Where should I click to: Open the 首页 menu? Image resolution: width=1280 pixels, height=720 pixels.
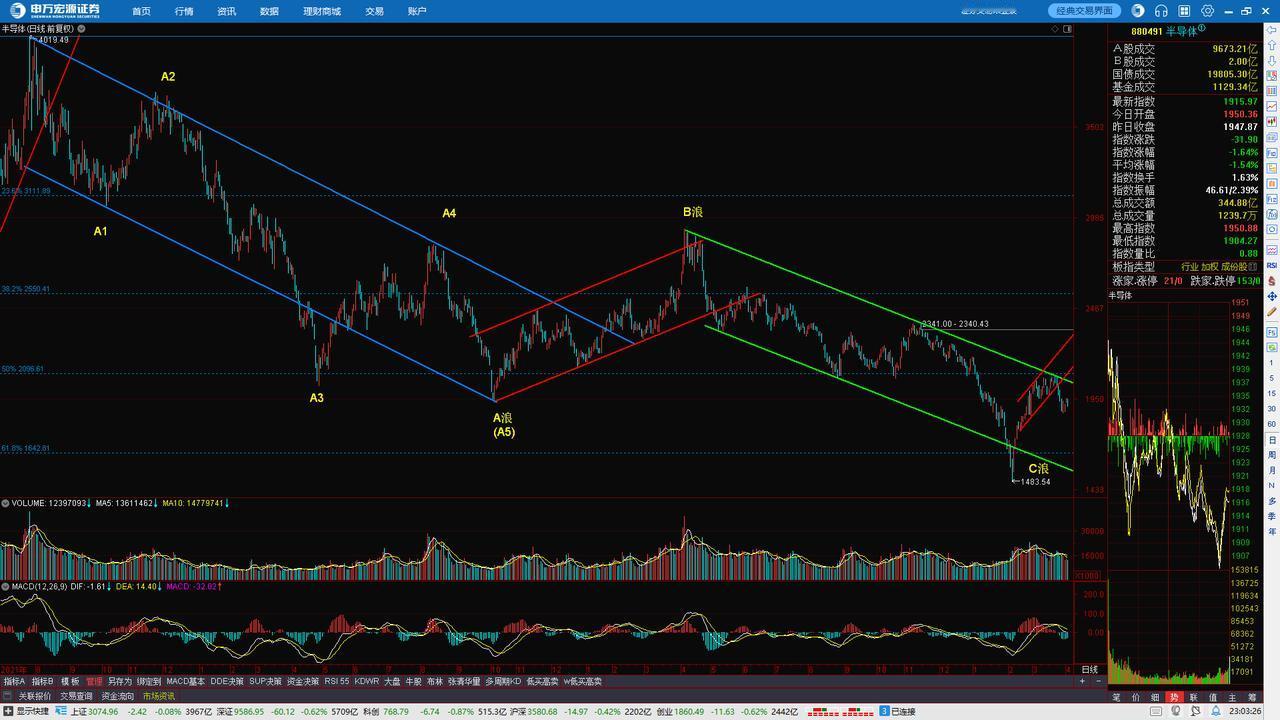click(x=141, y=11)
